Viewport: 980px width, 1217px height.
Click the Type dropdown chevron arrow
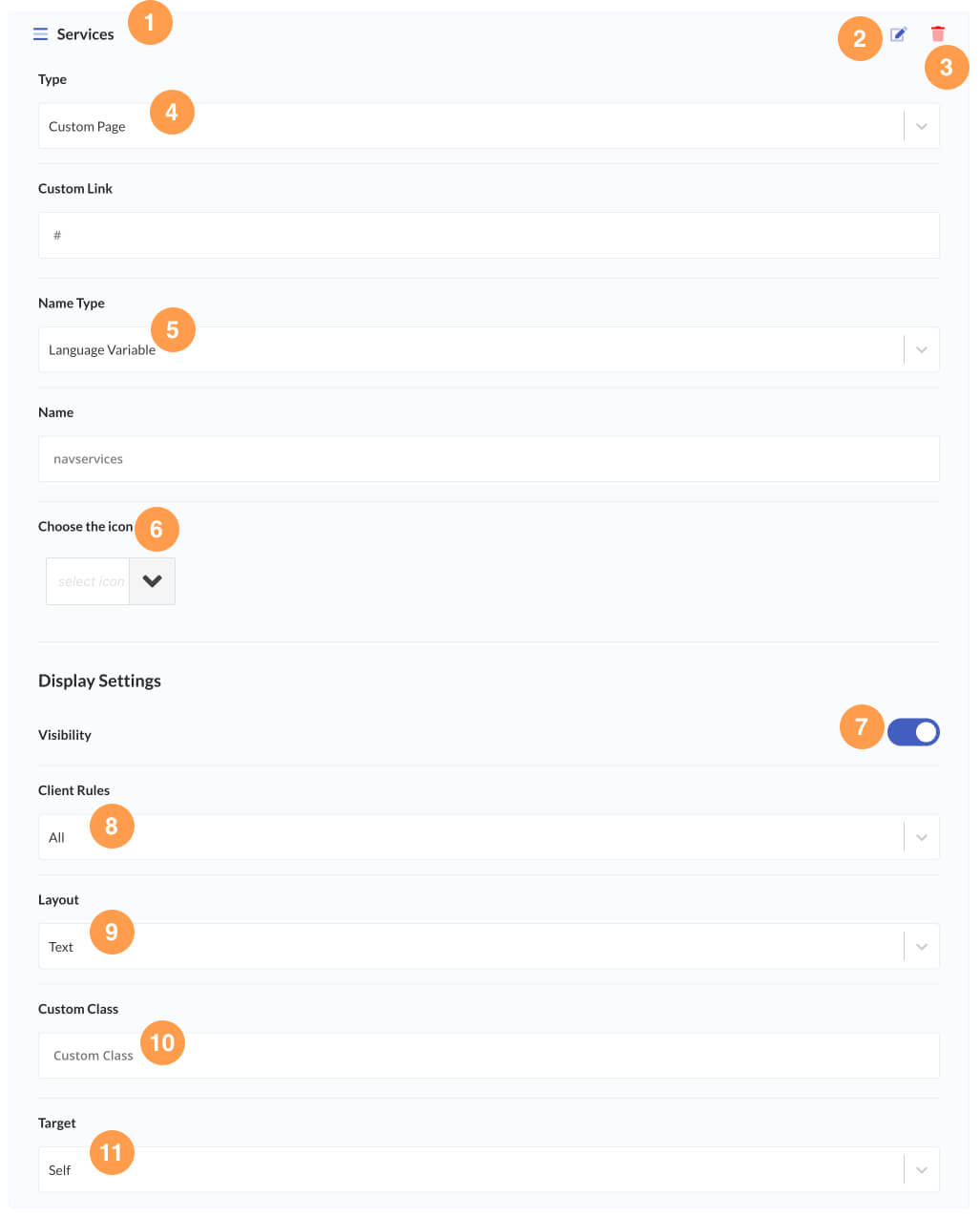tap(921, 126)
